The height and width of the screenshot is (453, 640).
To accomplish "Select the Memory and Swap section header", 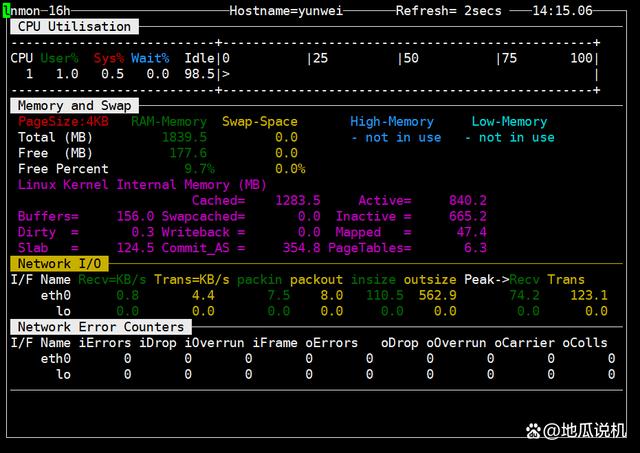I will tap(74, 106).
